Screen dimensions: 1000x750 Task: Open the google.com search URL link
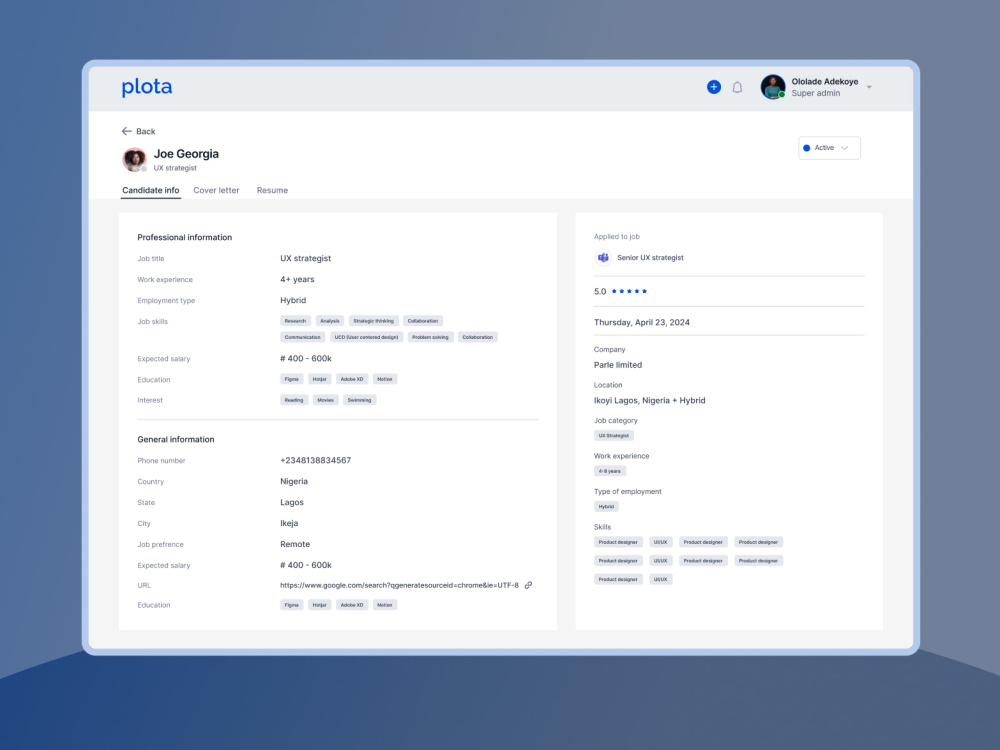(x=399, y=585)
